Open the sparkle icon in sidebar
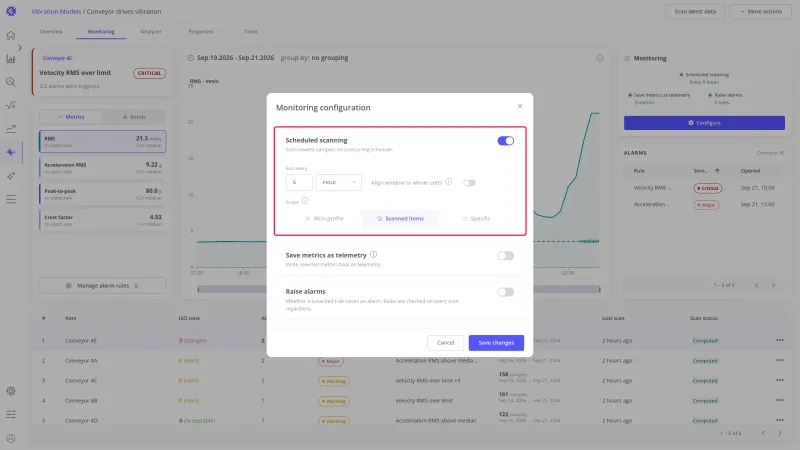The height and width of the screenshot is (450, 800). [x=11, y=176]
